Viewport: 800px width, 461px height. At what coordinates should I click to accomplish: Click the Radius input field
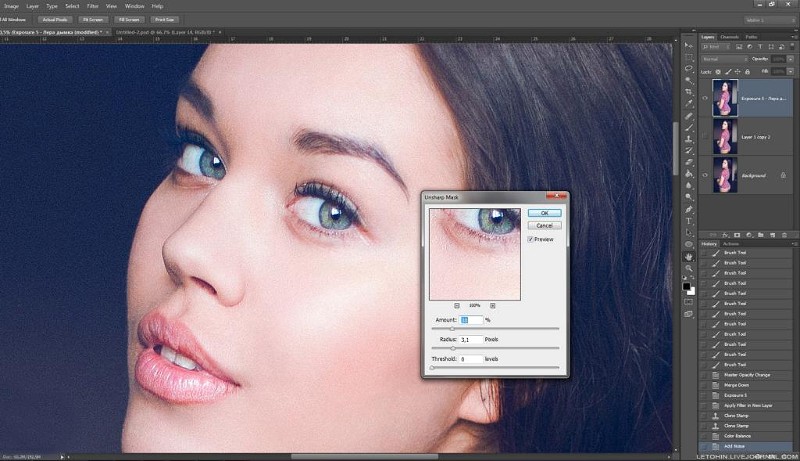(470, 339)
